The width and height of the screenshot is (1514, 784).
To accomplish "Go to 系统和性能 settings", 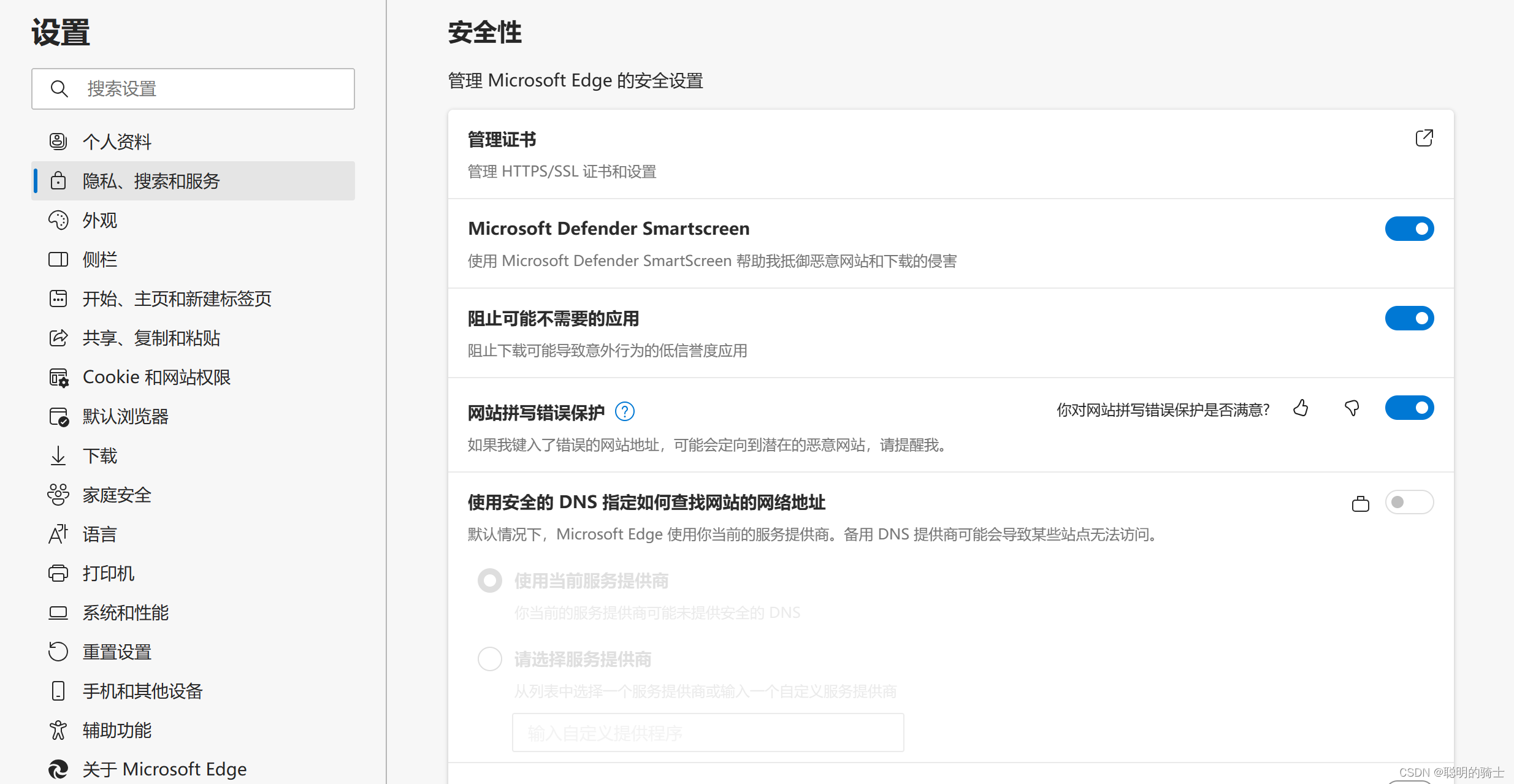I will (126, 612).
